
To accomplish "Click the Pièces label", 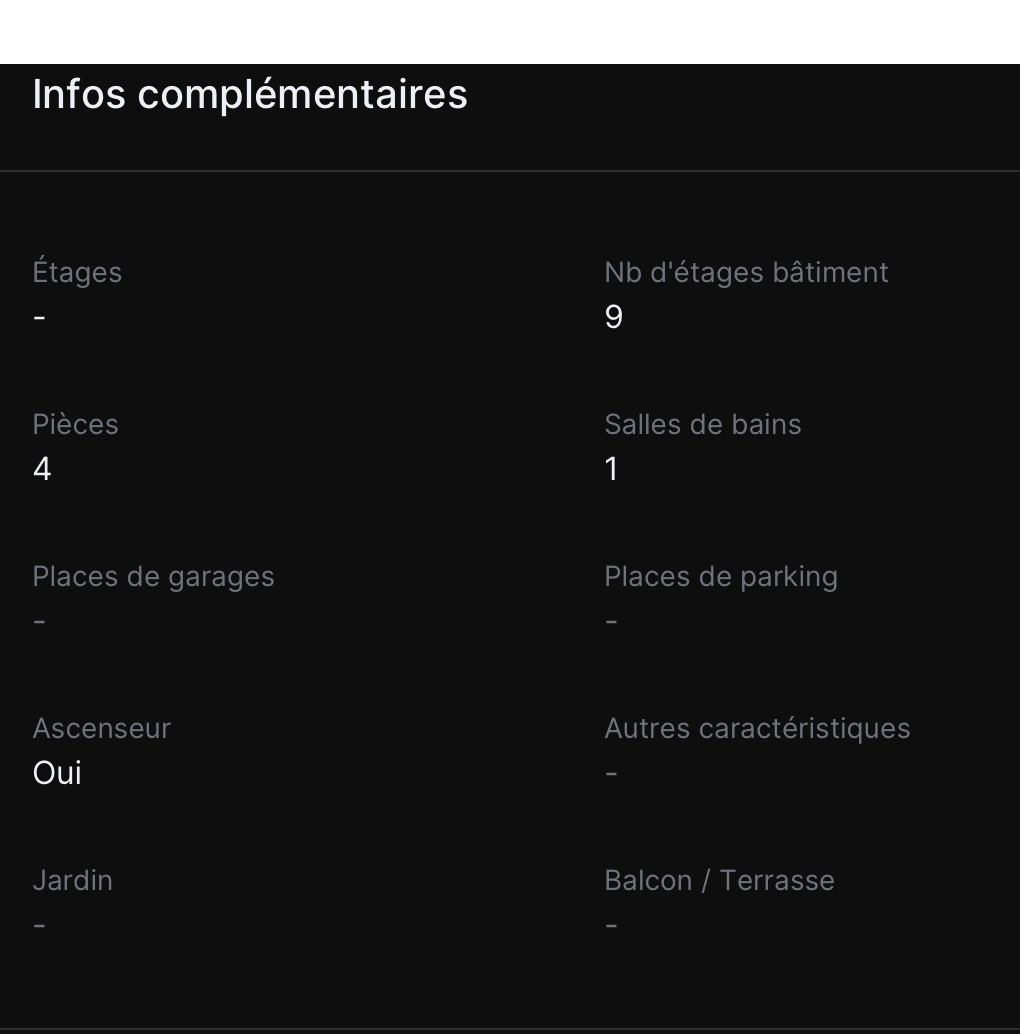I will click(x=75, y=424).
